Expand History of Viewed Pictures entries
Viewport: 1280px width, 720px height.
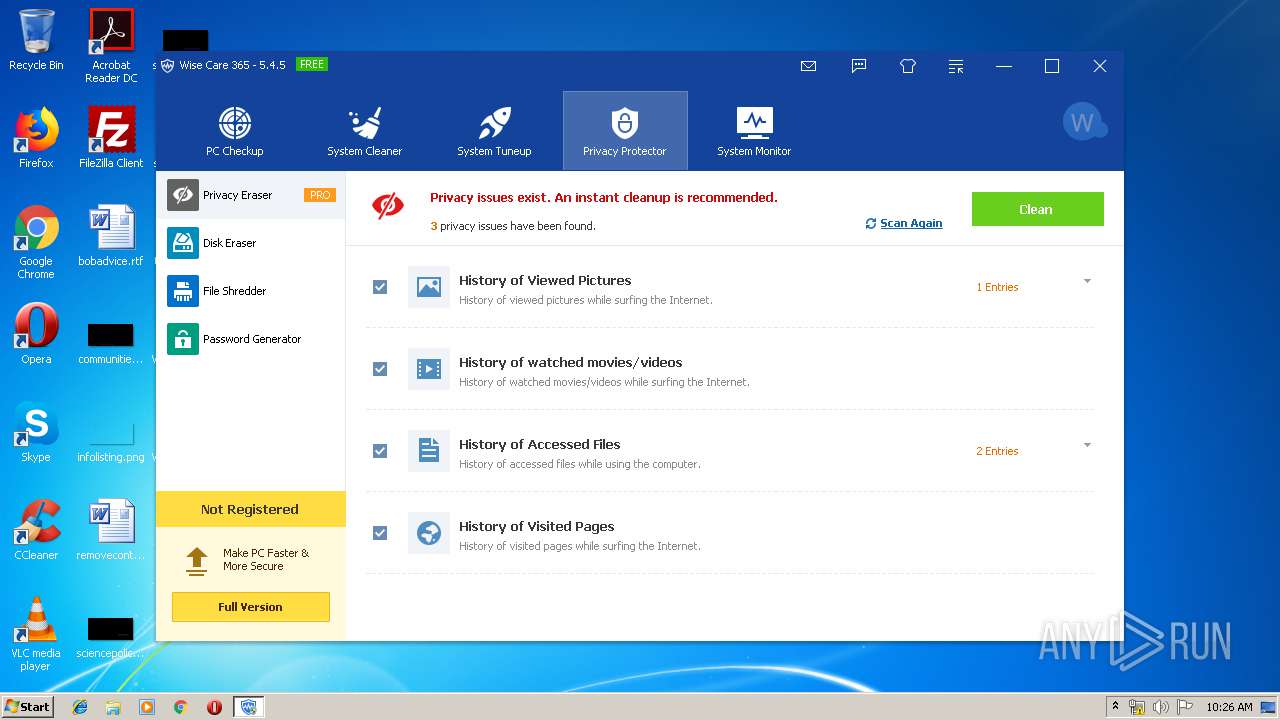point(1087,281)
